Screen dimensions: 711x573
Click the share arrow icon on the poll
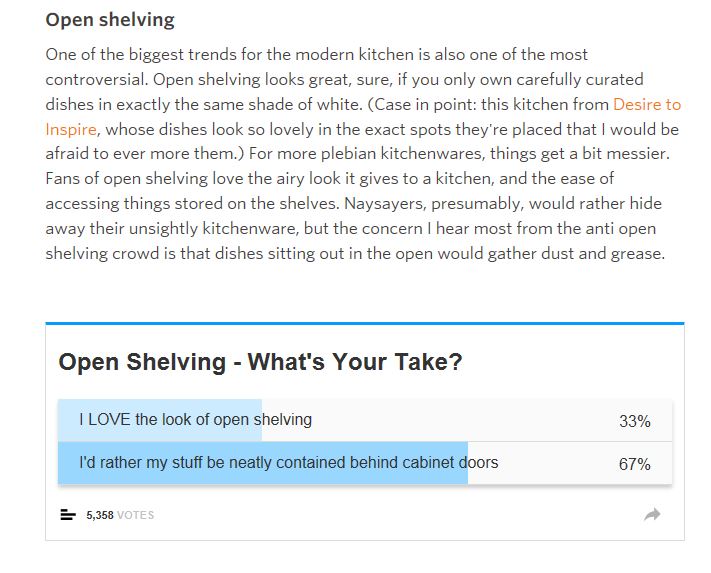coord(652,514)
